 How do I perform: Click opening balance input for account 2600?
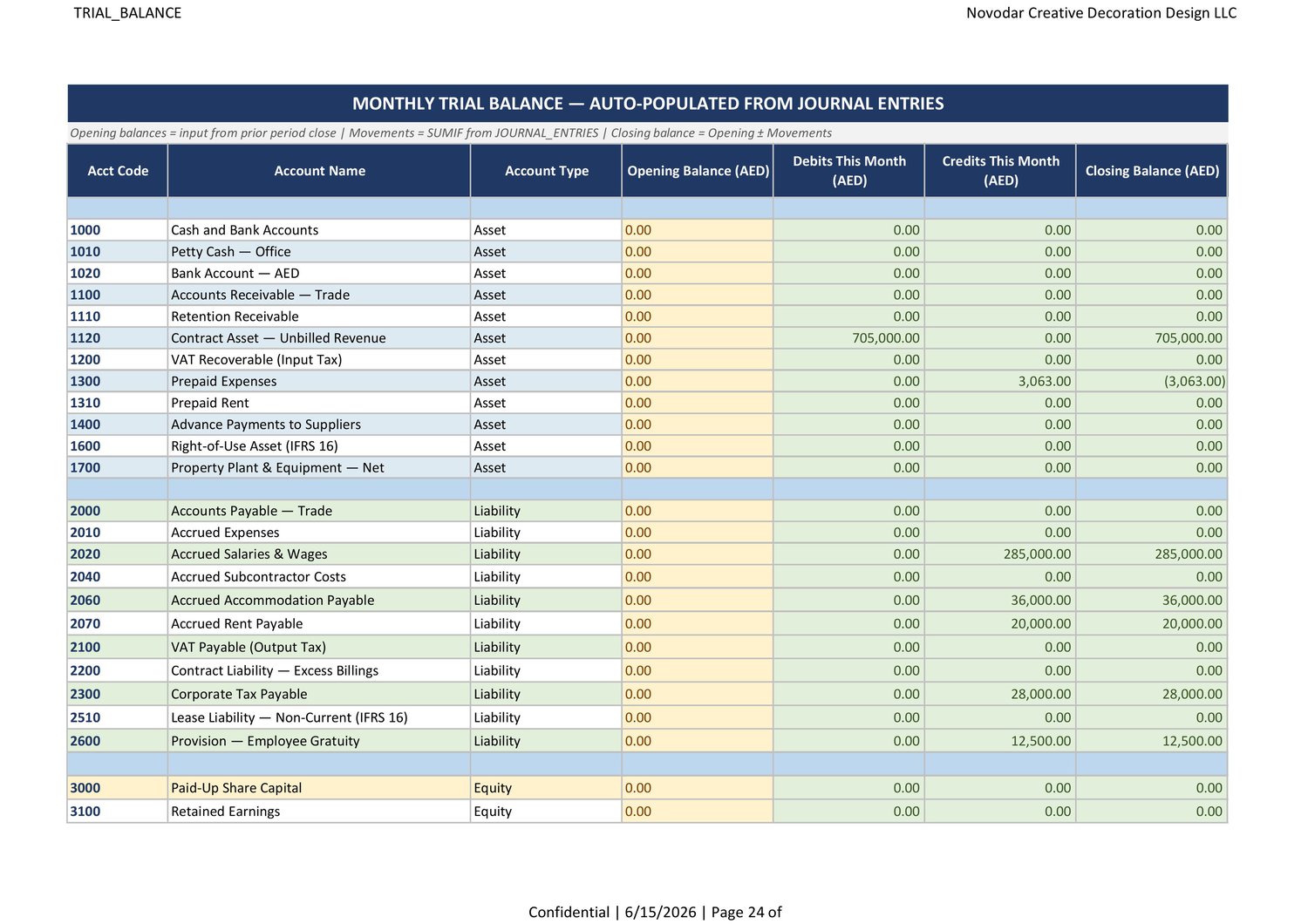click(x=698, y=742)
